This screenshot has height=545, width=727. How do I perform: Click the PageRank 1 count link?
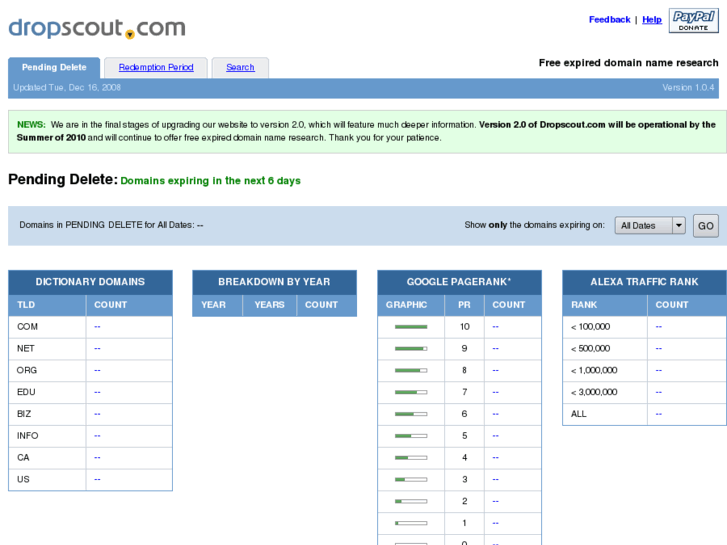coord(496,523)
